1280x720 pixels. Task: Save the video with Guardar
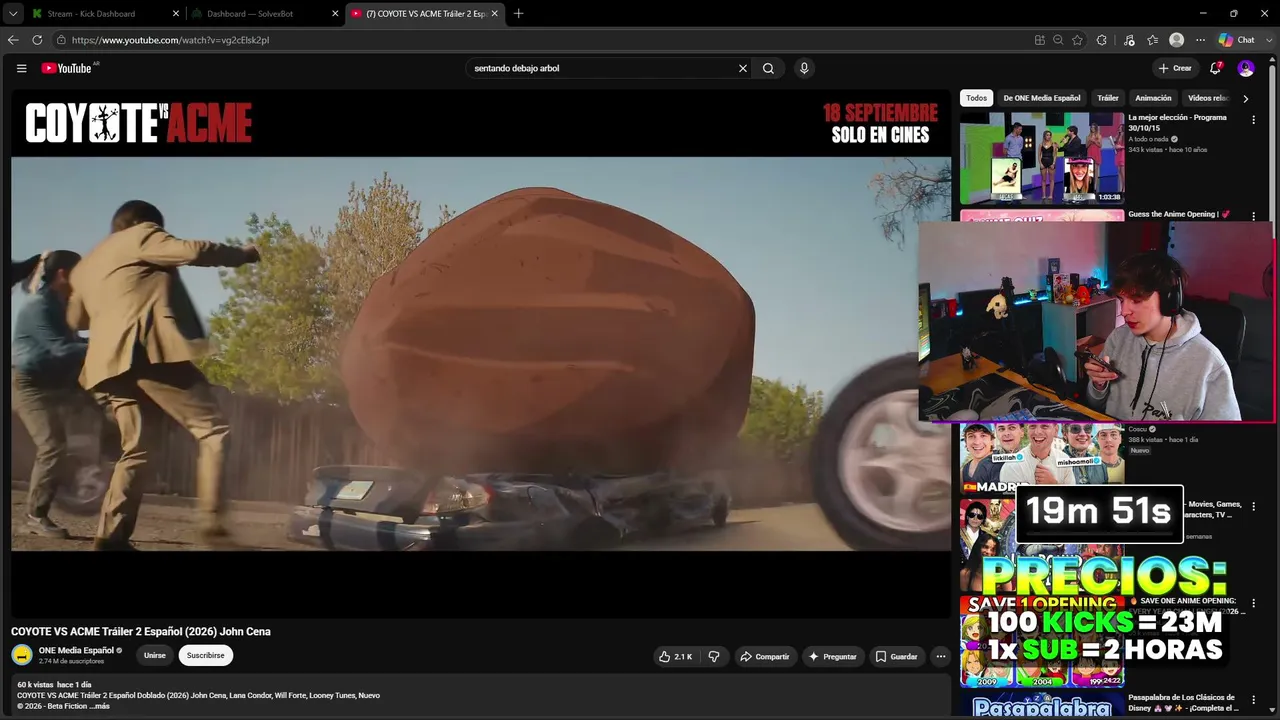point(896,656)
